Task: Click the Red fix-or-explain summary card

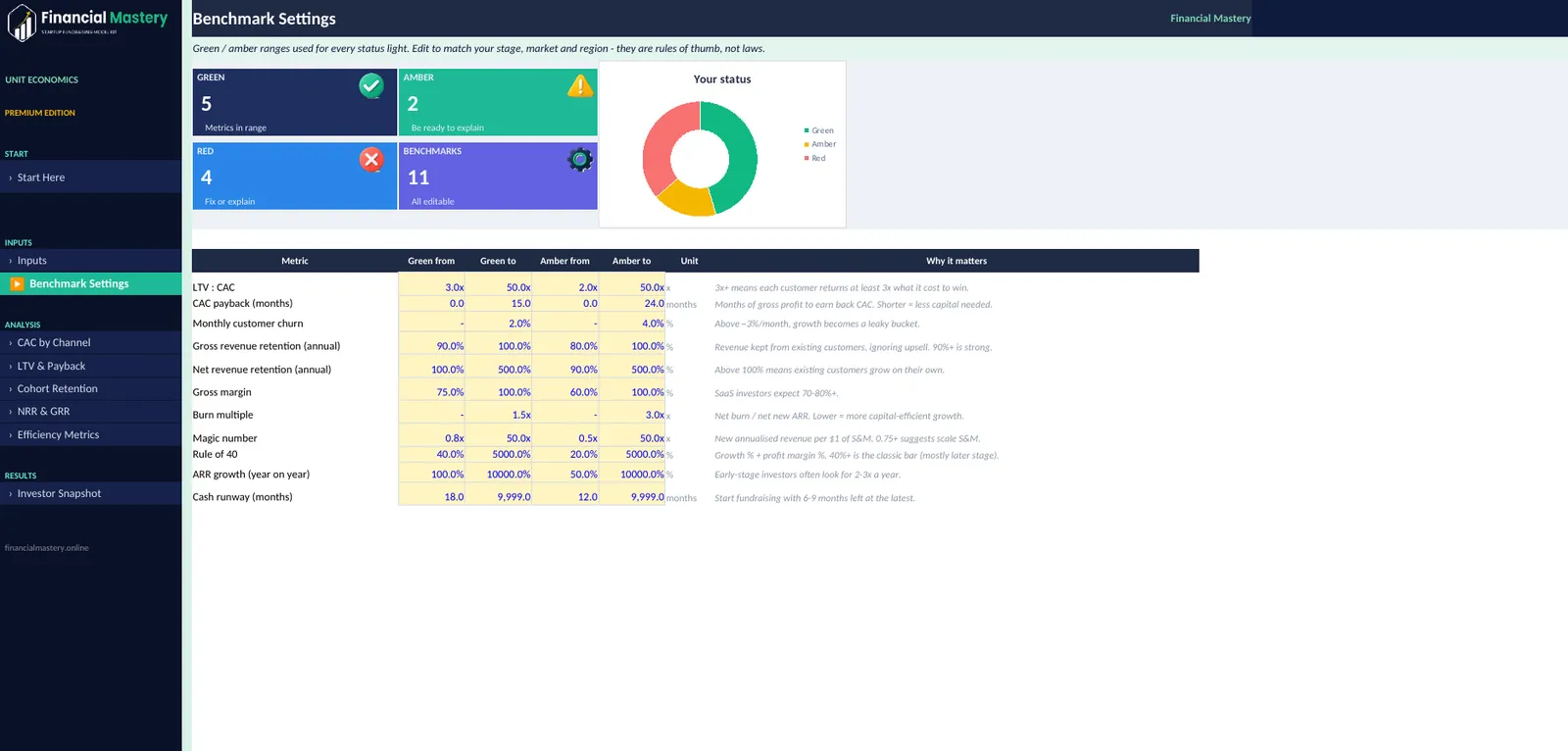Action: (294, 175)
